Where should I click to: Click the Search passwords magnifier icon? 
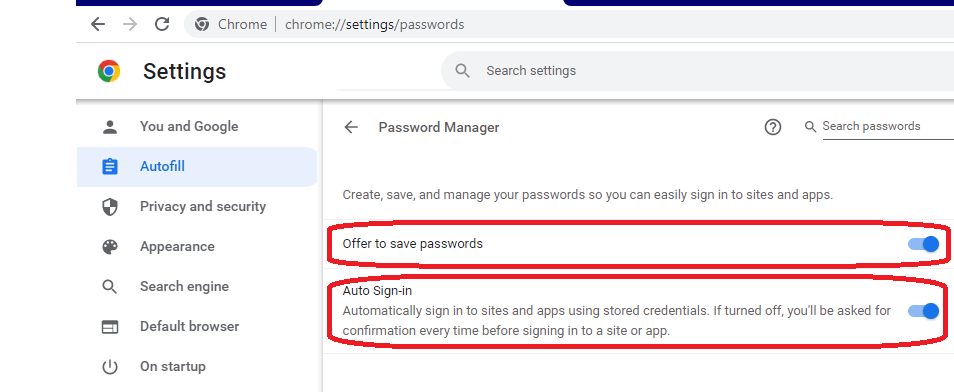pyautogui.click(x=810, y=127)
